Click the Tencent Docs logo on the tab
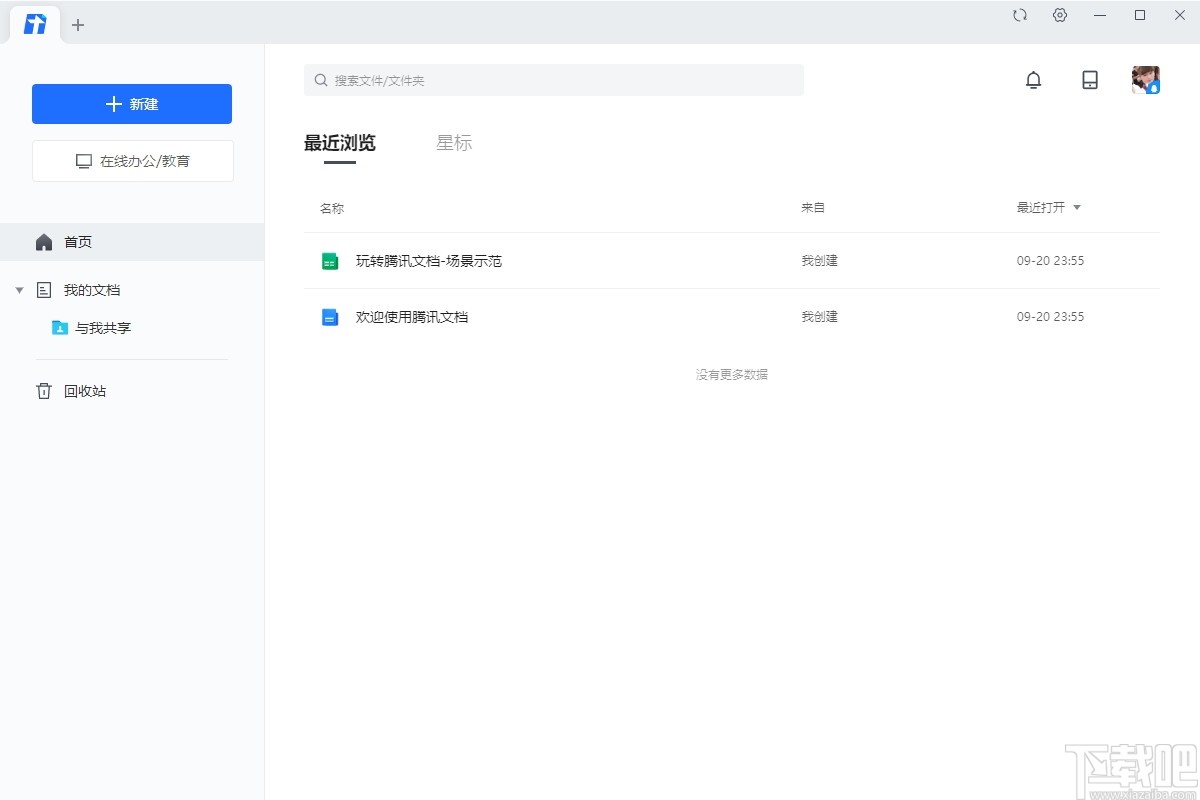 pyautogui.click(x=35, y=24)
